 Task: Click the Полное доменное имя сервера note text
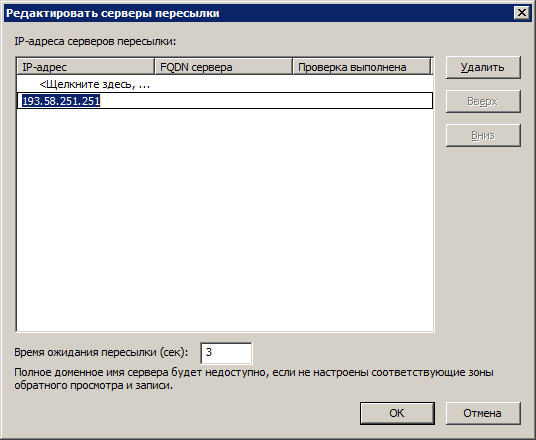click(x=254, y=379)
